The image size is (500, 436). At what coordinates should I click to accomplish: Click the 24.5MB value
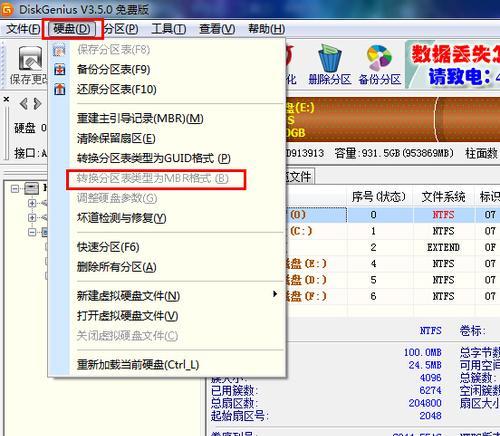(425, 365)
